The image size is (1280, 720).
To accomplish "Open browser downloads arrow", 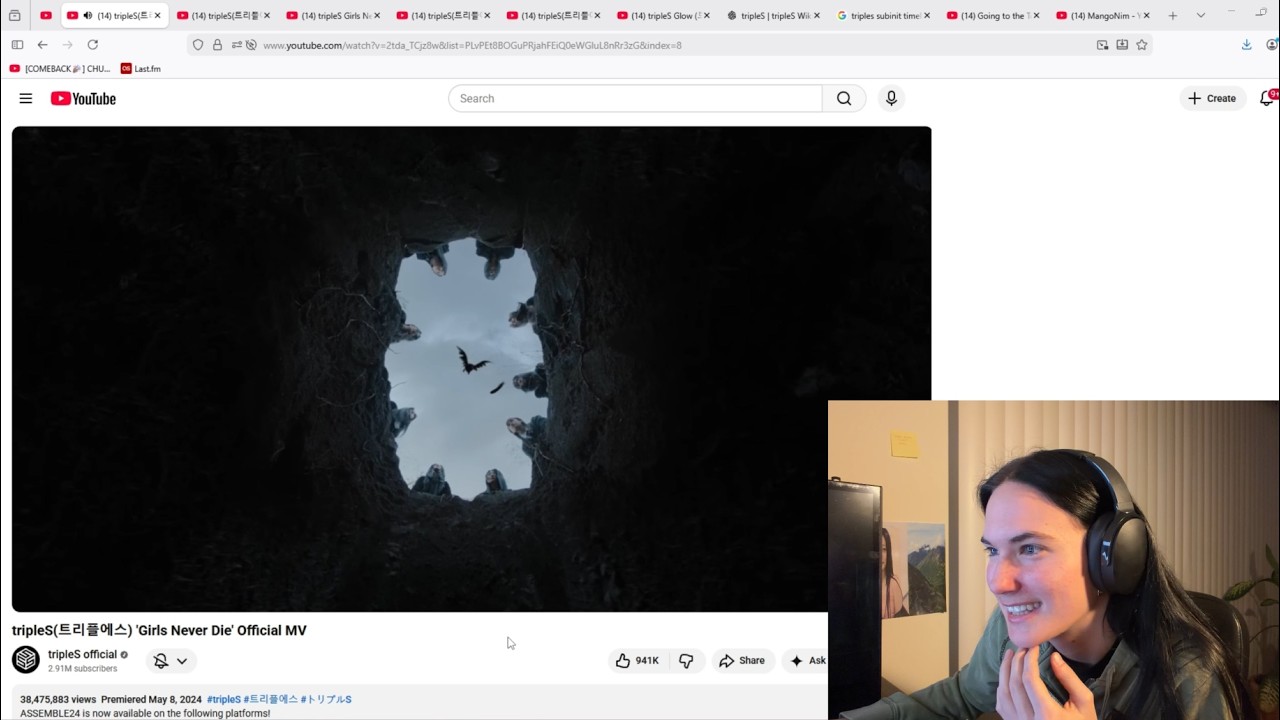I will [x=1246, y=45].
